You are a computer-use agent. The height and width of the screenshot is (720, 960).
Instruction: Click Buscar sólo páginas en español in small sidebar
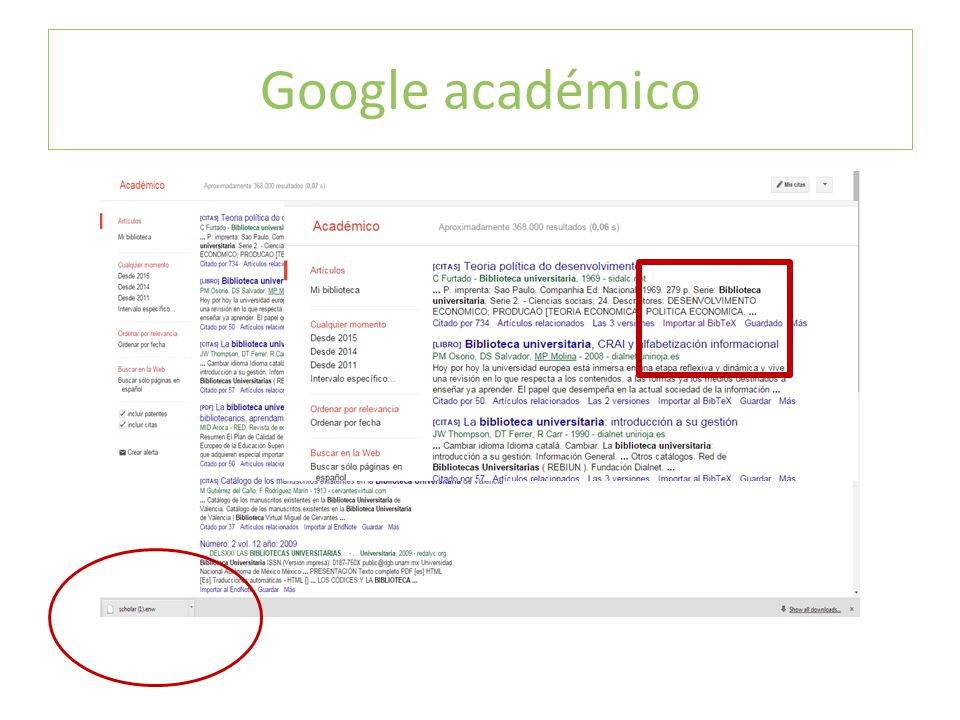click(x=149, y=384)
